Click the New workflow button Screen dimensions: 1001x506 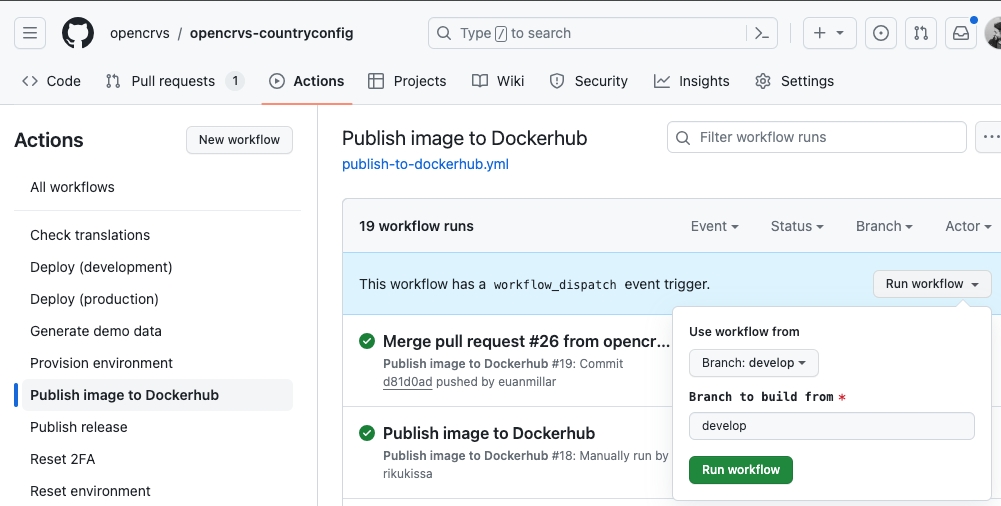pos(239,140)
